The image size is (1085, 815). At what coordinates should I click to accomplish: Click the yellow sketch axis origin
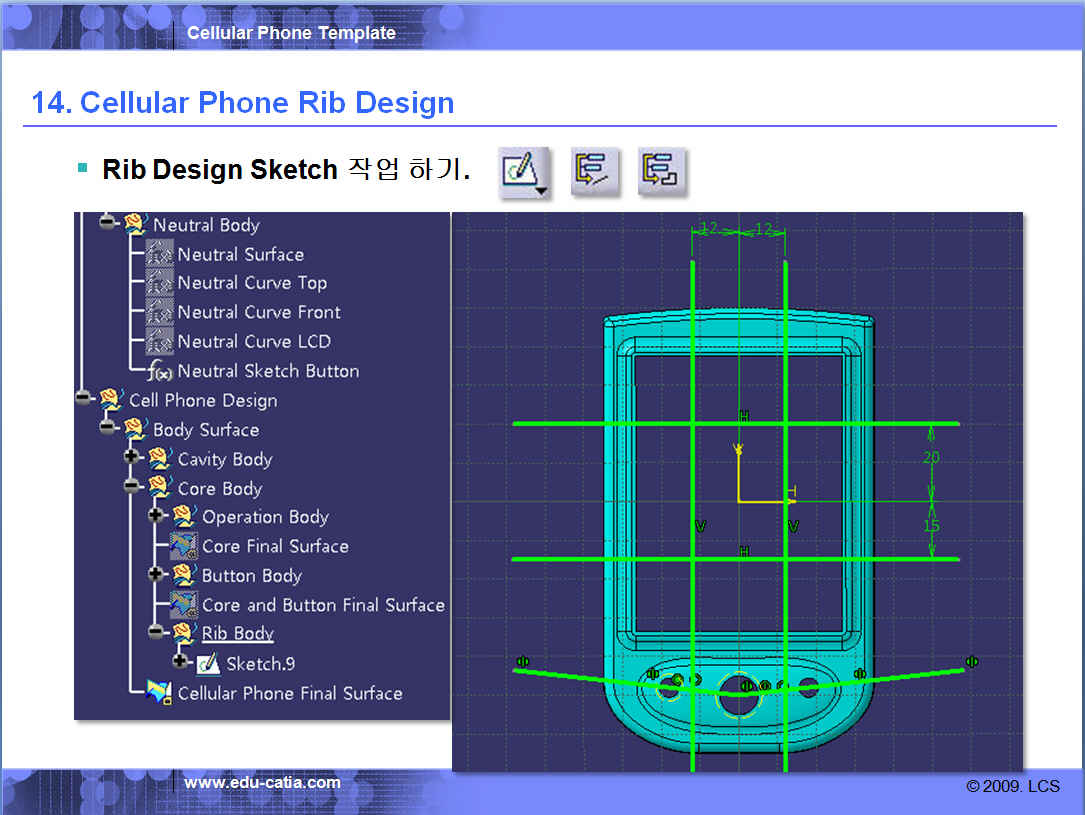pos(739,501)
